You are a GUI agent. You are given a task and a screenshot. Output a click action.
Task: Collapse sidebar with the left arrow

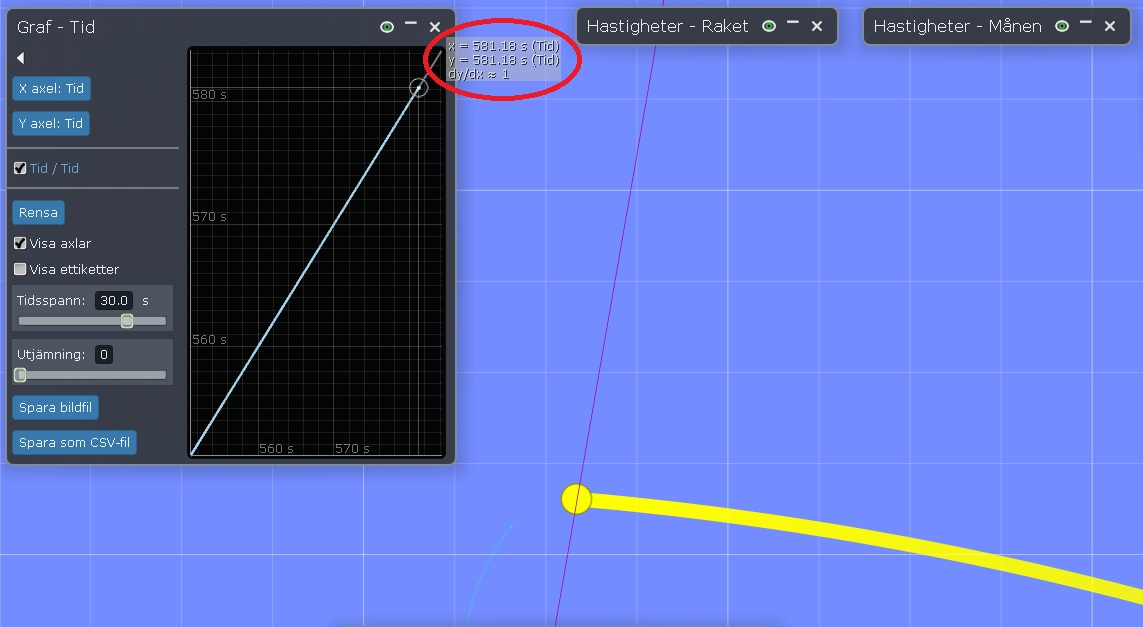pyautogui.click(x=20, y=58)
